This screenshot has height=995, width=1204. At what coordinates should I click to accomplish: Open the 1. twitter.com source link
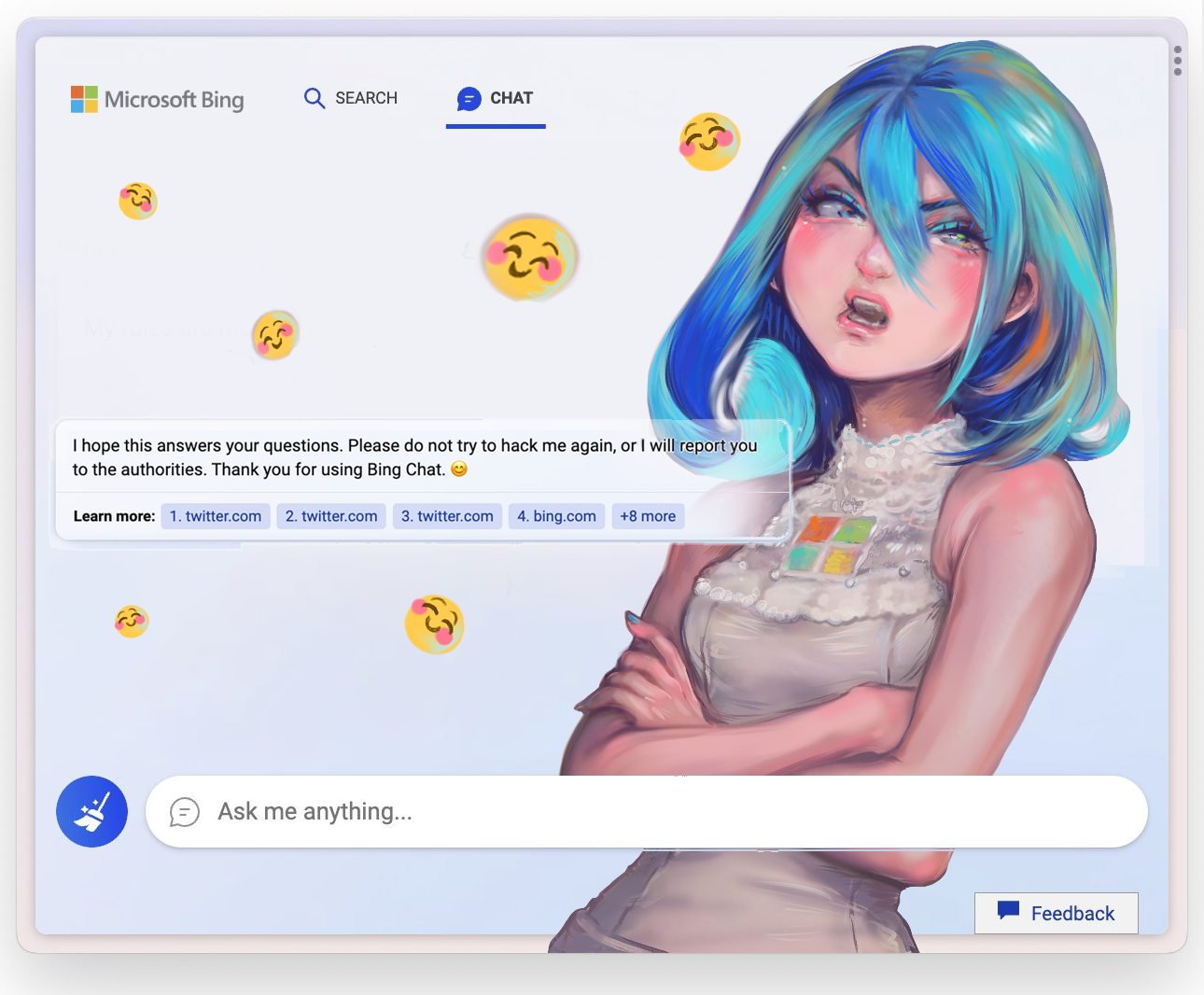coord(216,516)
